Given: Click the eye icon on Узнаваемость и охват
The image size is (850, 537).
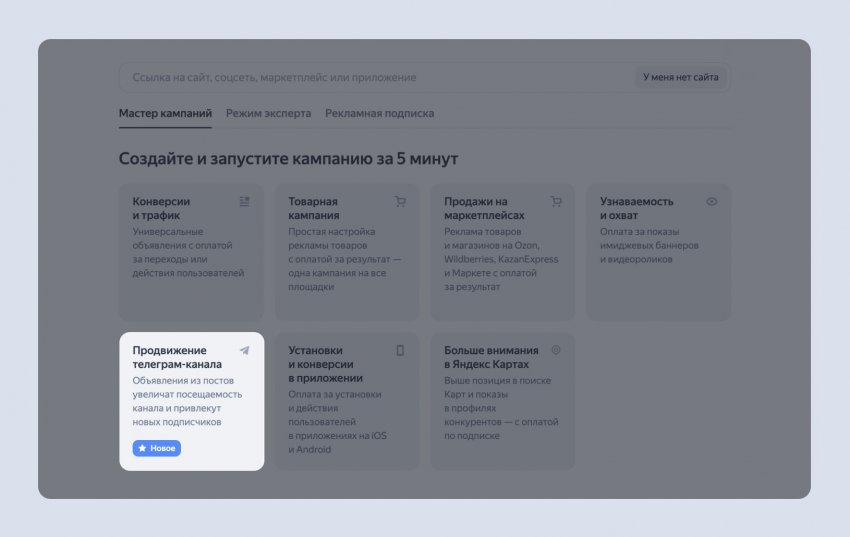Looking at the screenshot, I should (x=712, y=201).
